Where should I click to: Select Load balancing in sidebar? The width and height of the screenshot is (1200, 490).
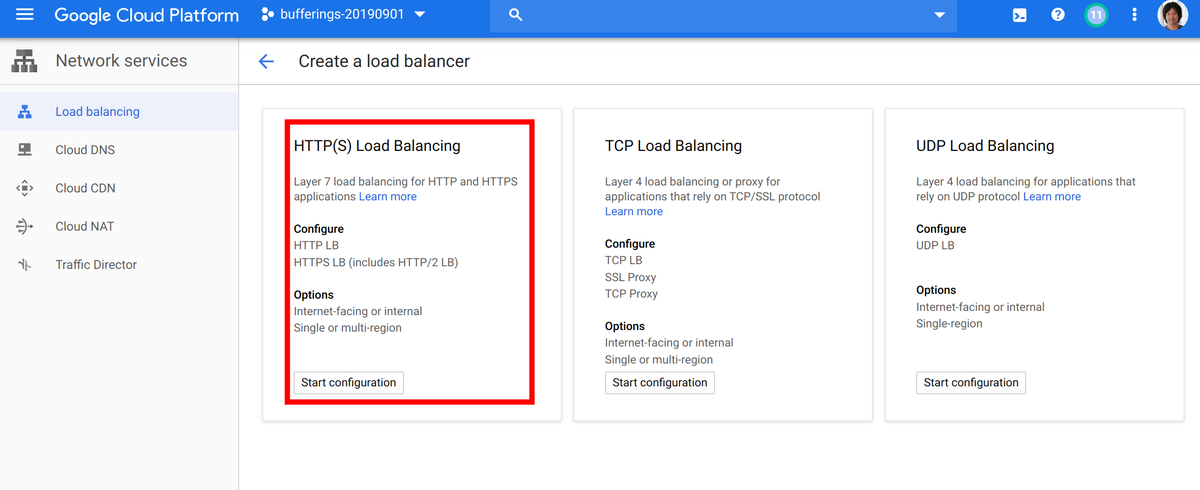coord(119,112)
